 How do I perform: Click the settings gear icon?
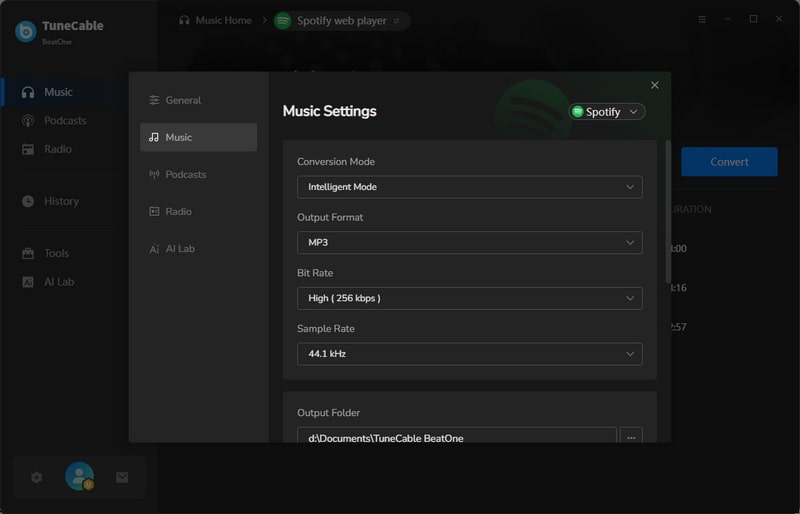coord(36,477)
